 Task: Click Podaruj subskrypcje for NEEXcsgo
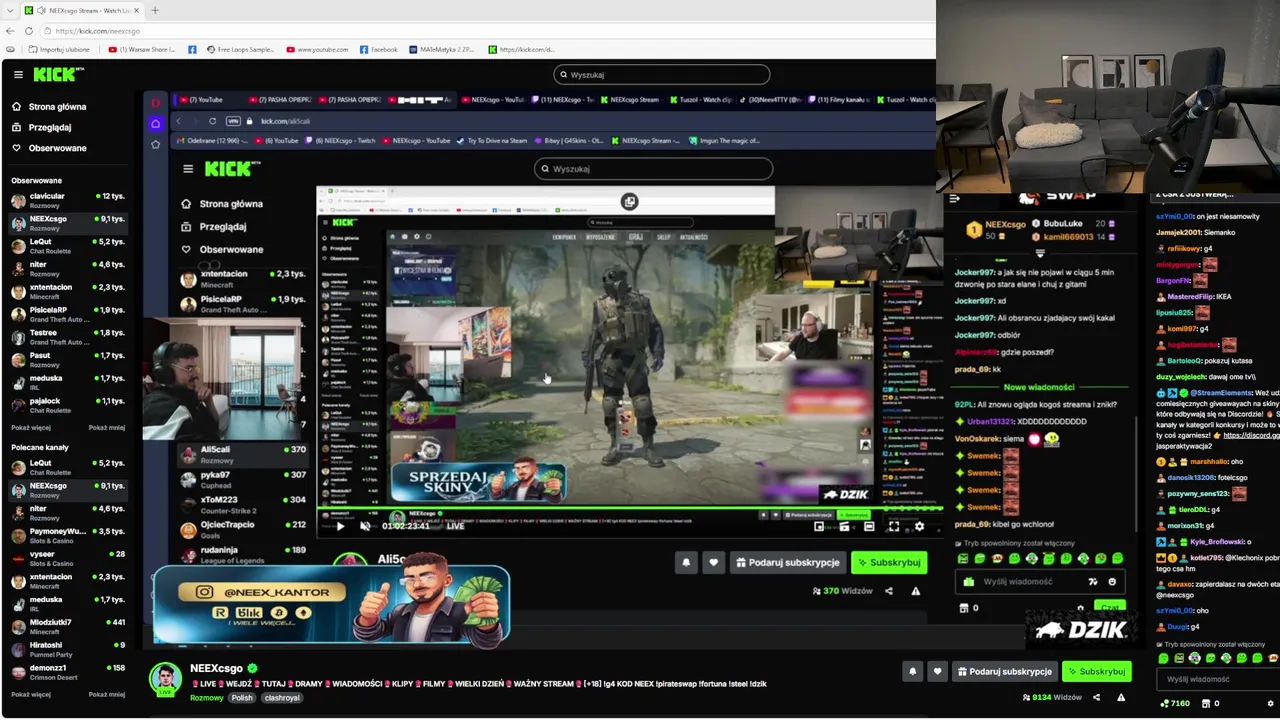[x=1004, y=671]
